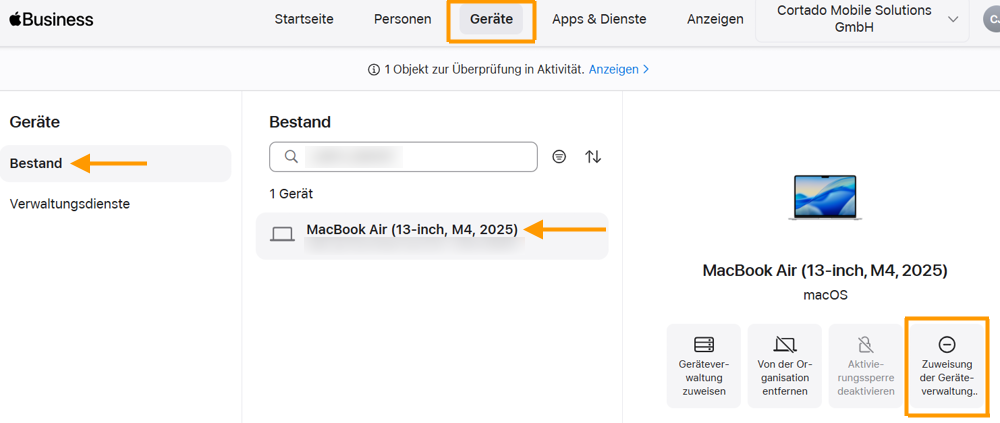This screenshot has height=423, width=1000.
Task: Open the Personen tab
Action: pyautogui.click(x=402, y=19)
